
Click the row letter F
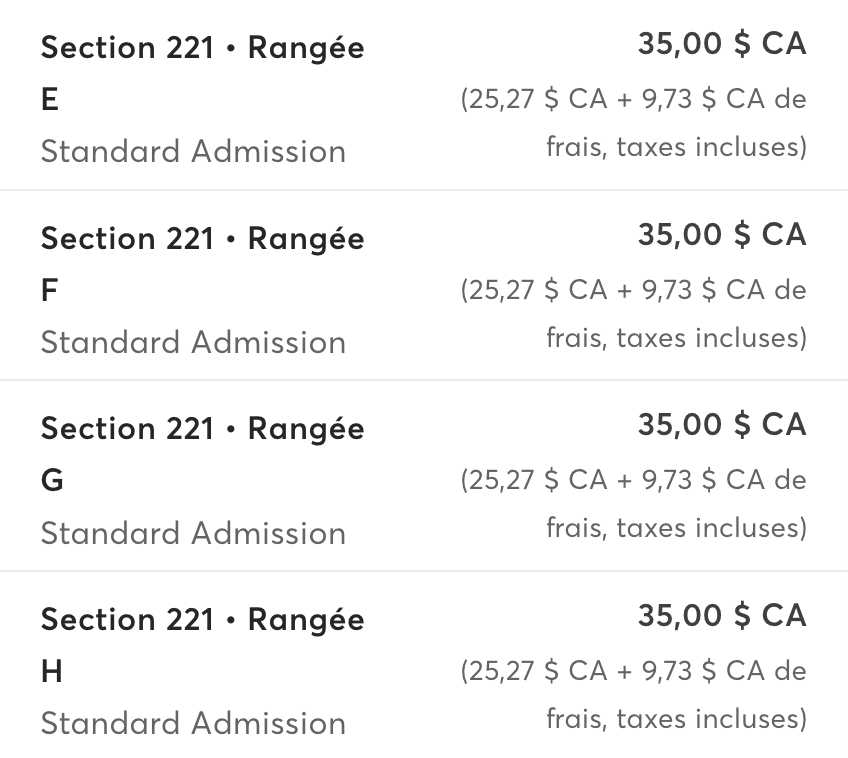tap(49, 291)
